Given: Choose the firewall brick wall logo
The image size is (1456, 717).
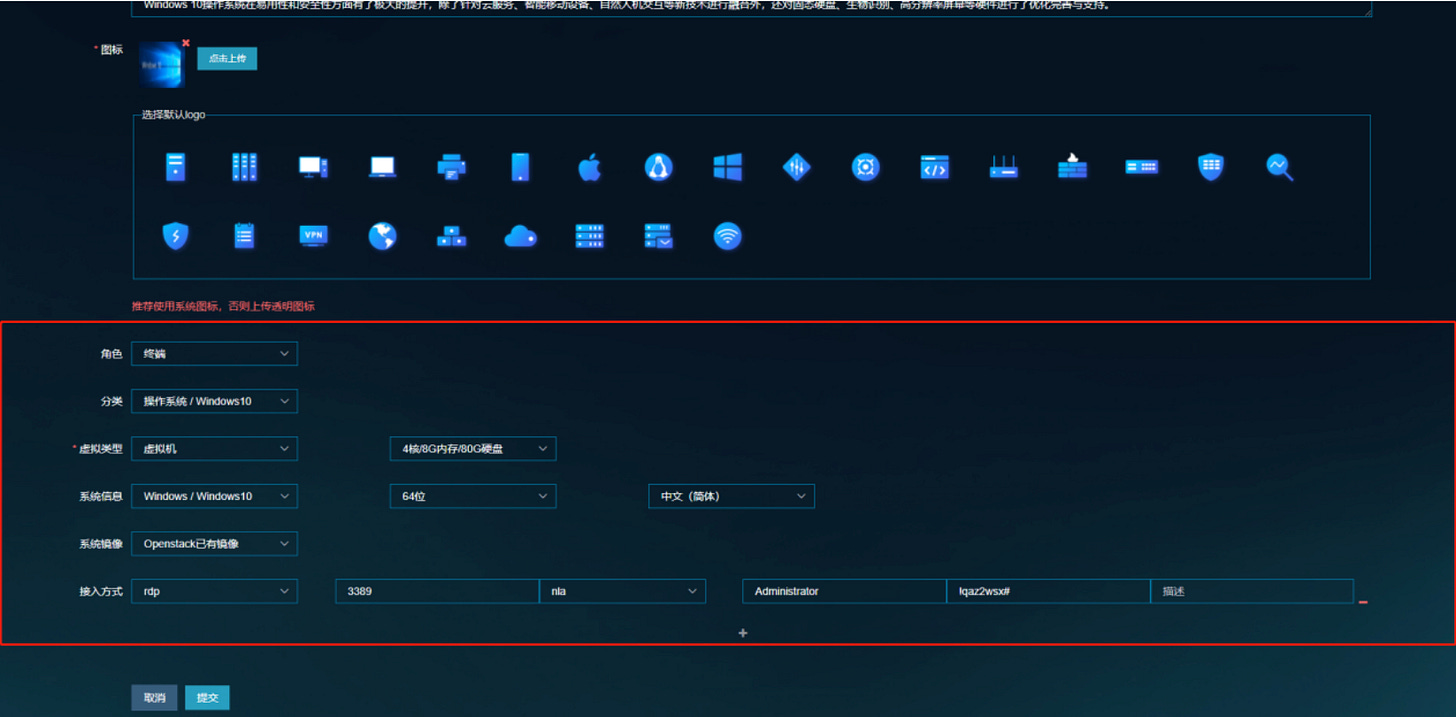Looking at the screenshot, I should 1072,166.
